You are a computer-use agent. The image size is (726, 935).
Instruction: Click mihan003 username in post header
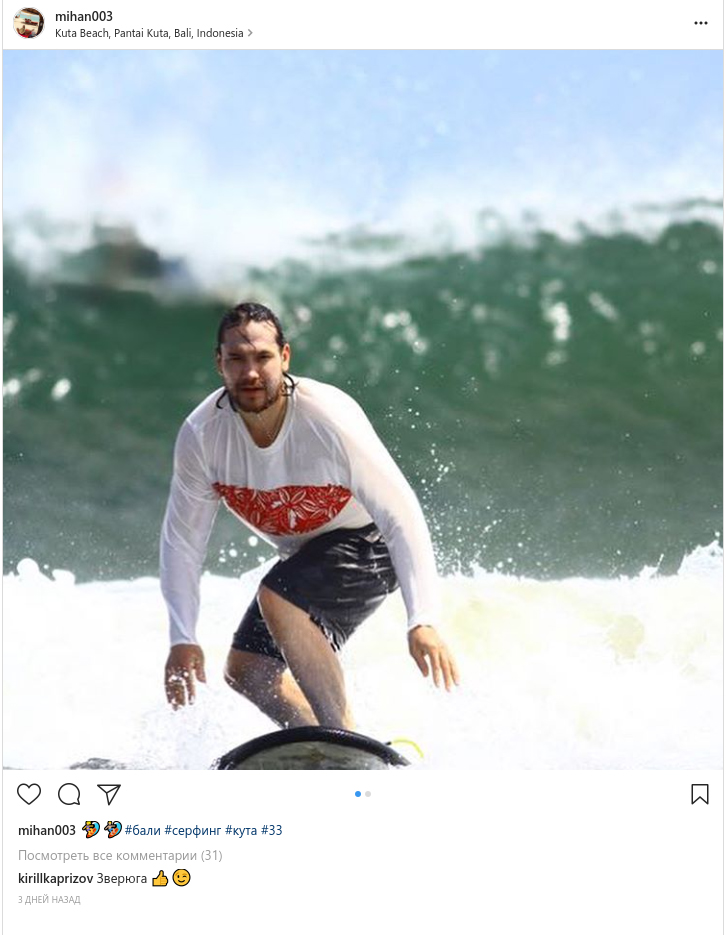pos(83,16)
